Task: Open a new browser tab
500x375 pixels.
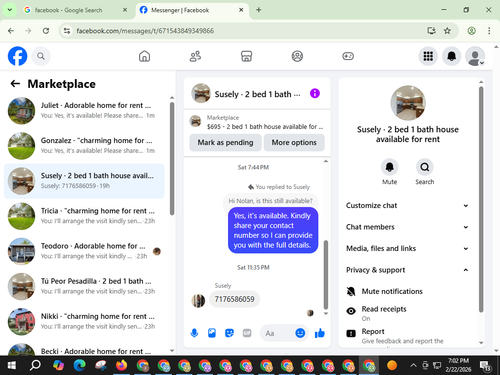Action: [x=259, y=10]
